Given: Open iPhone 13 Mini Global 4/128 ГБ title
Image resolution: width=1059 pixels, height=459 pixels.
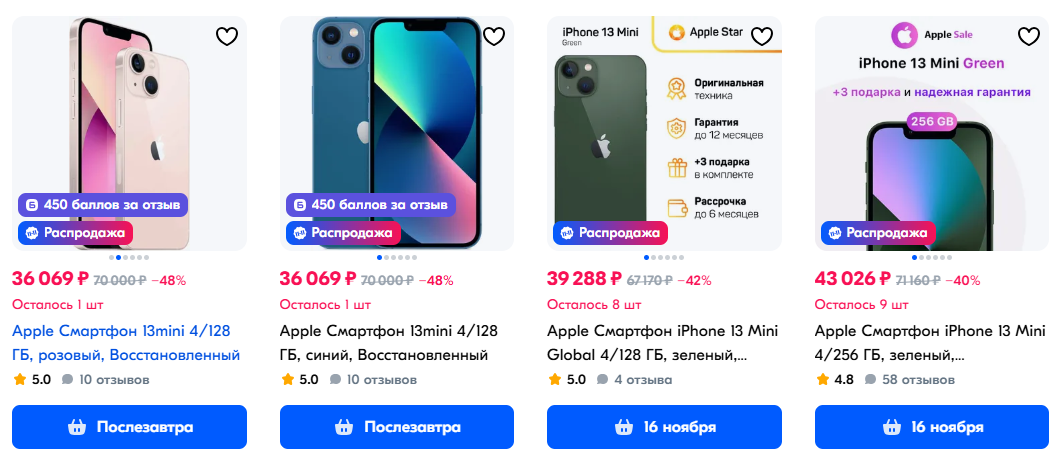Looking at the screenshot, I should click(x=663, y=343).
